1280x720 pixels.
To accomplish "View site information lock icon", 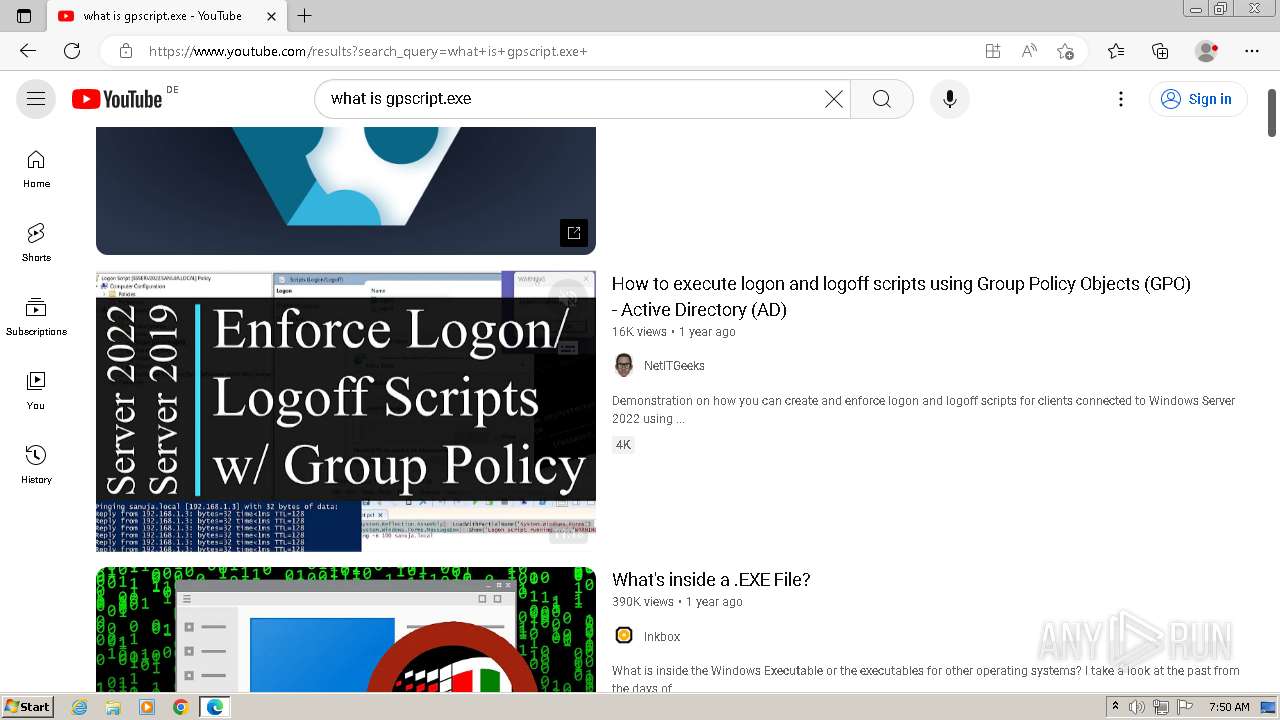I will pos(125,51).
